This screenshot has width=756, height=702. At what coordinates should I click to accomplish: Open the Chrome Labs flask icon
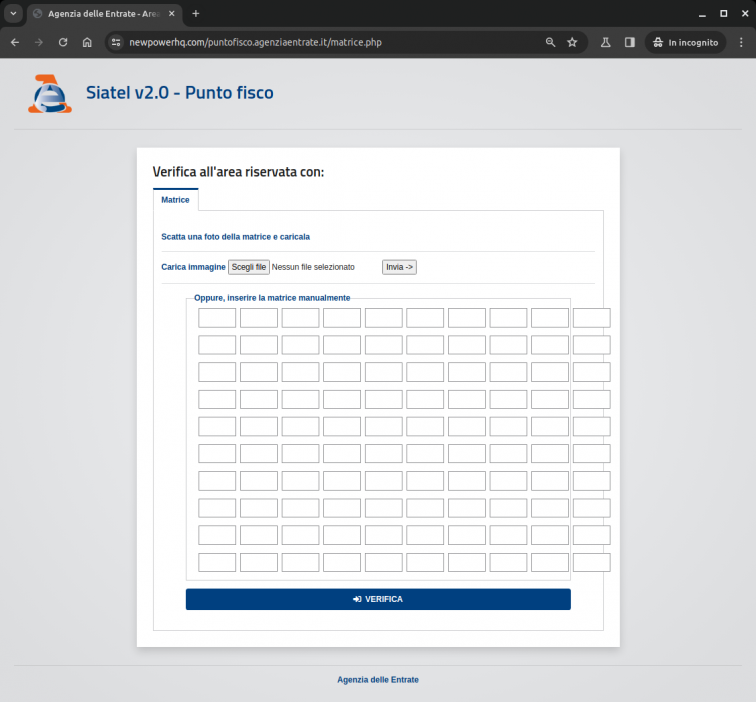pyautogui.click(x=605, y=43)
